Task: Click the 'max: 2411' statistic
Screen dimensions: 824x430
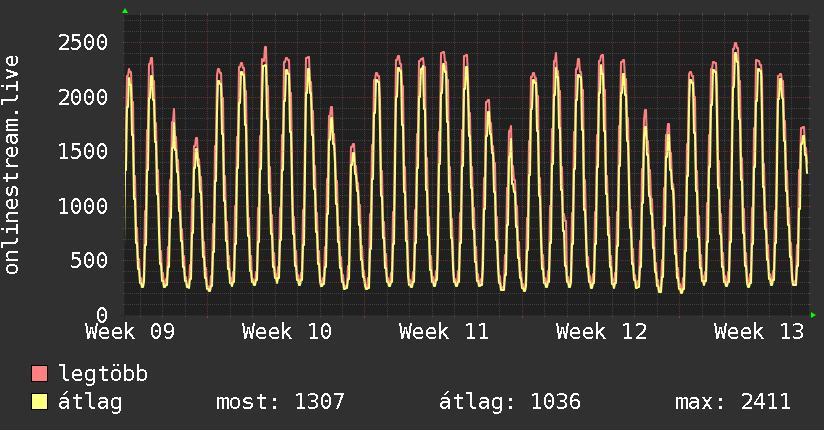Action: (x=733, y=402)
